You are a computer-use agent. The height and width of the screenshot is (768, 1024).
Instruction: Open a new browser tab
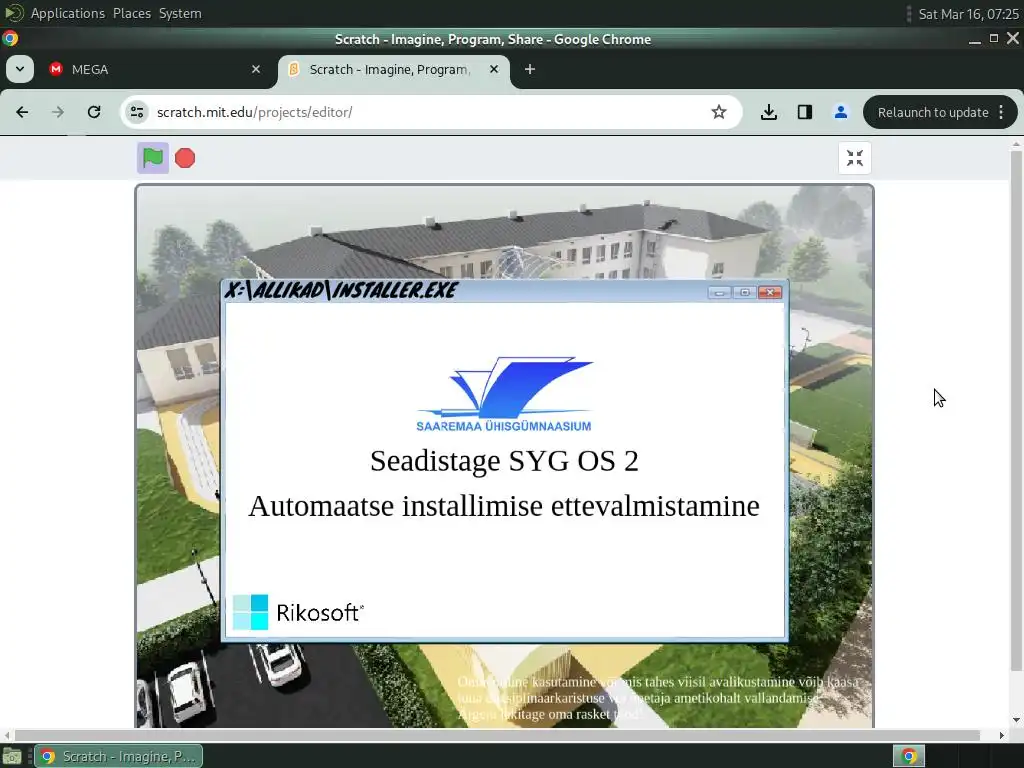click(530, 69)
